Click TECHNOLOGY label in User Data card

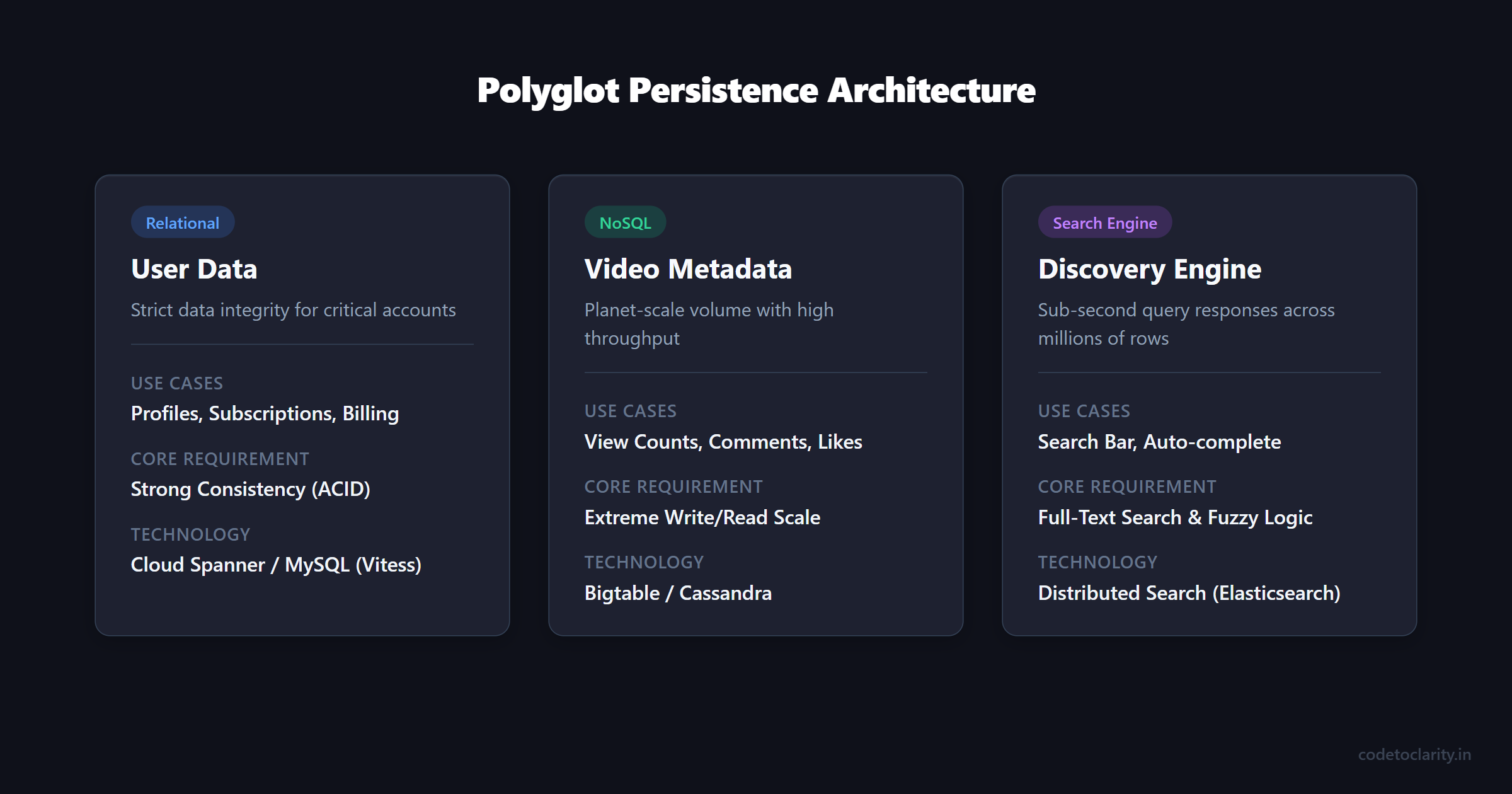(190, 534)
